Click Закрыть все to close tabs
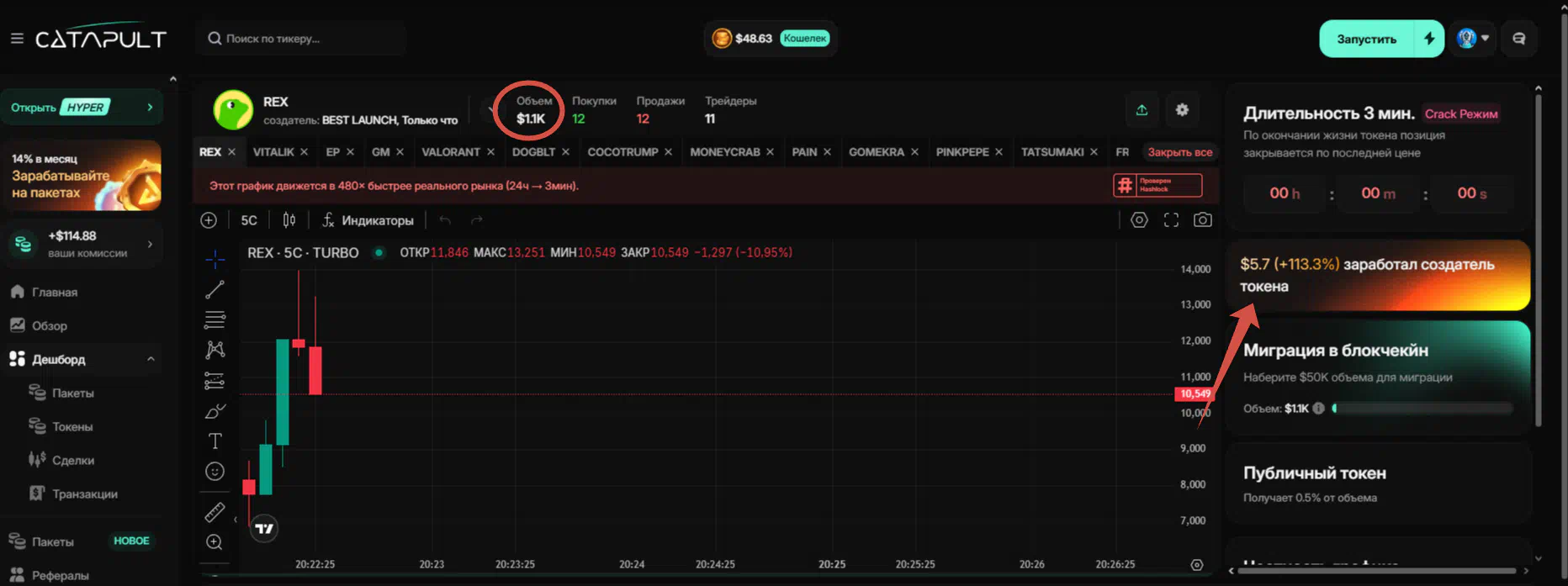Screen dimensions: 1568x586 pyautogui.click(x=1179, y=152)
